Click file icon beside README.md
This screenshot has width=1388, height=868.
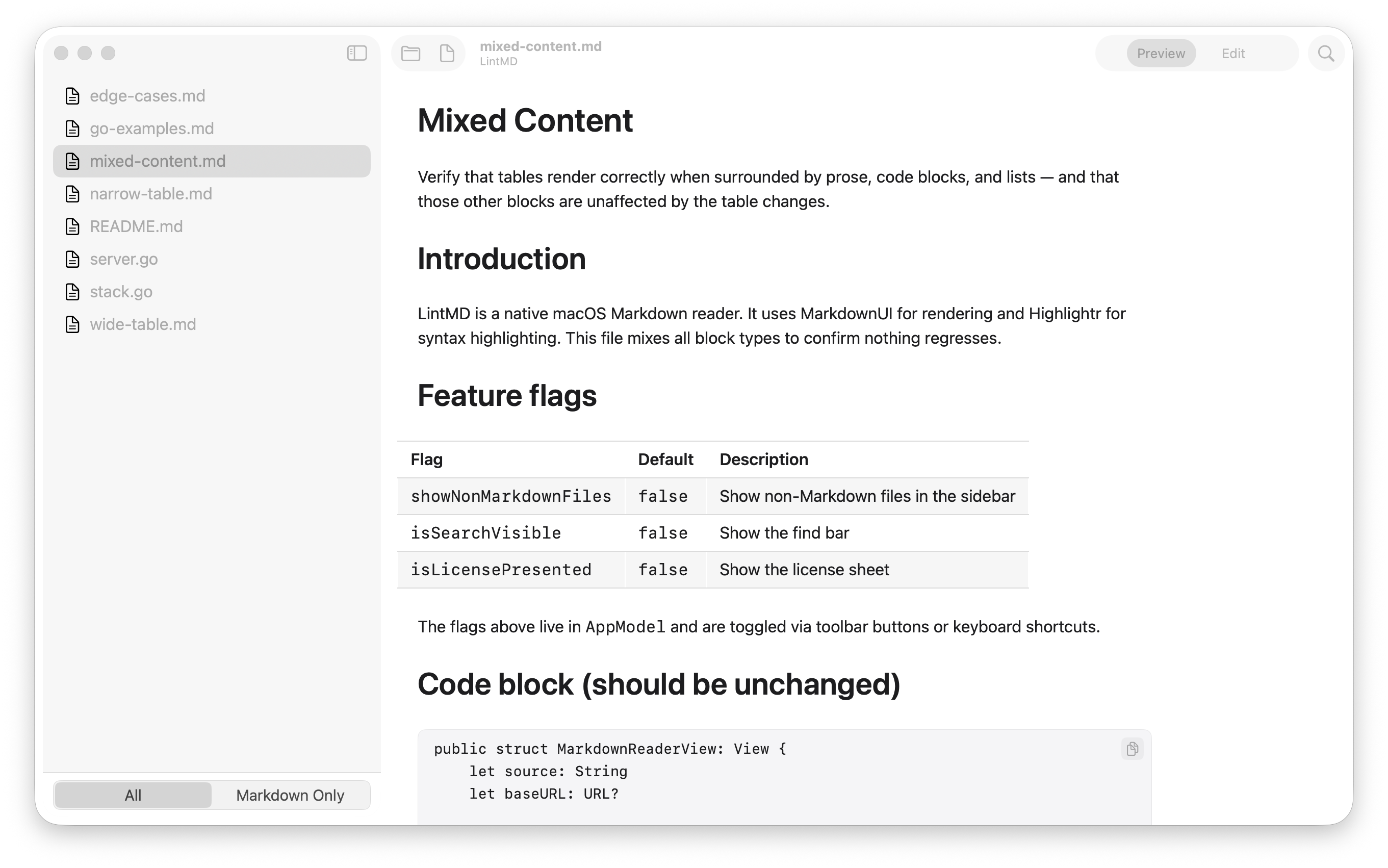pos(72,227)
